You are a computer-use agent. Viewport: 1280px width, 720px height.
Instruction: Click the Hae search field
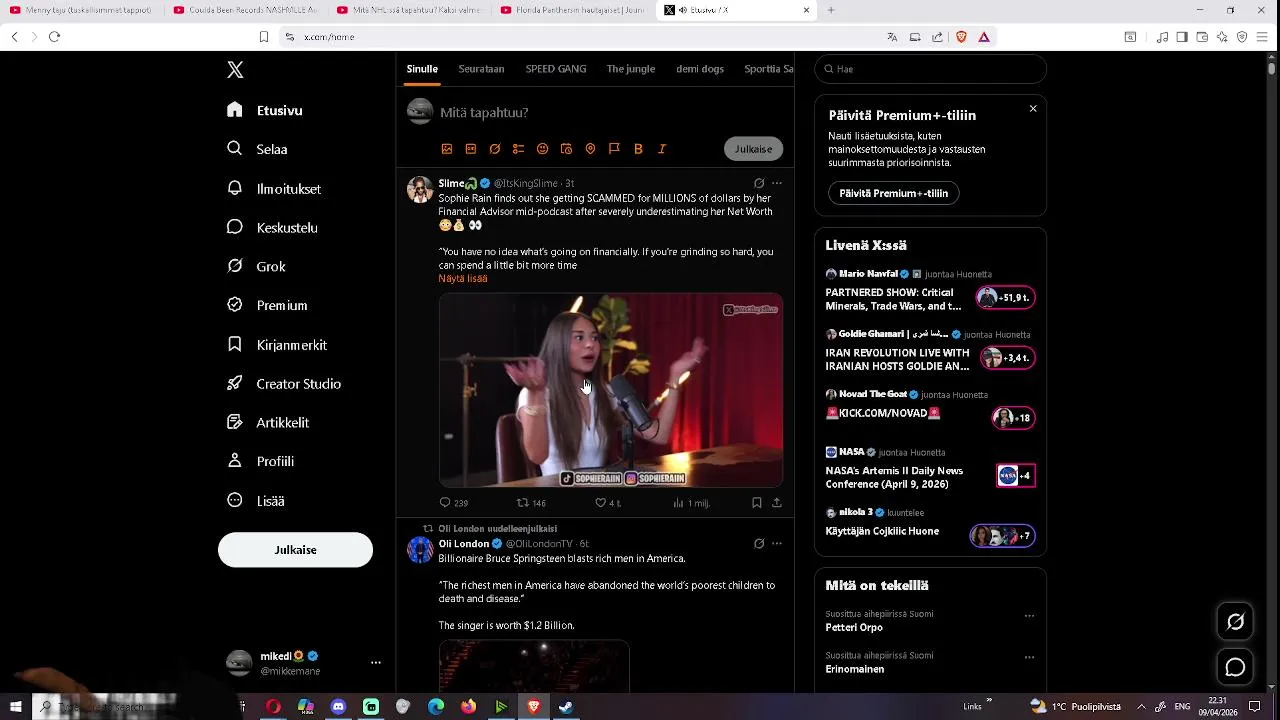(x=930, y=69)
